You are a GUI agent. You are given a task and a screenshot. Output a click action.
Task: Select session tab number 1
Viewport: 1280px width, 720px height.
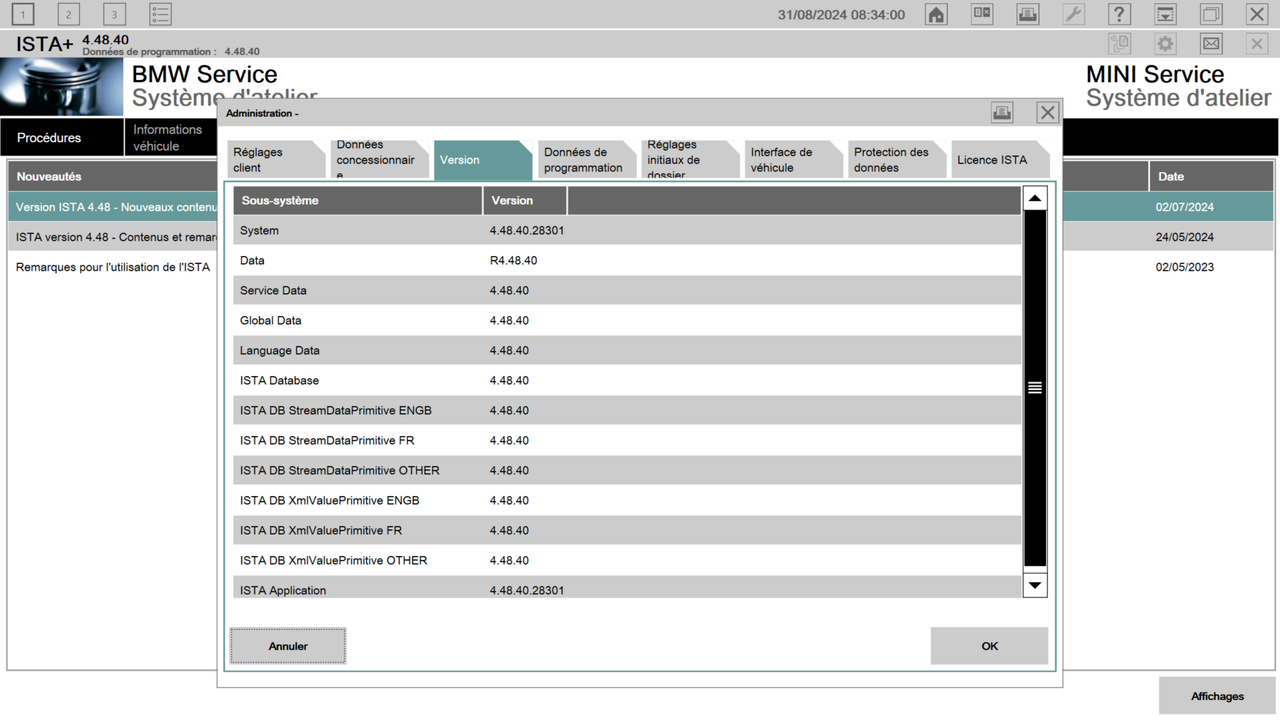22,14
